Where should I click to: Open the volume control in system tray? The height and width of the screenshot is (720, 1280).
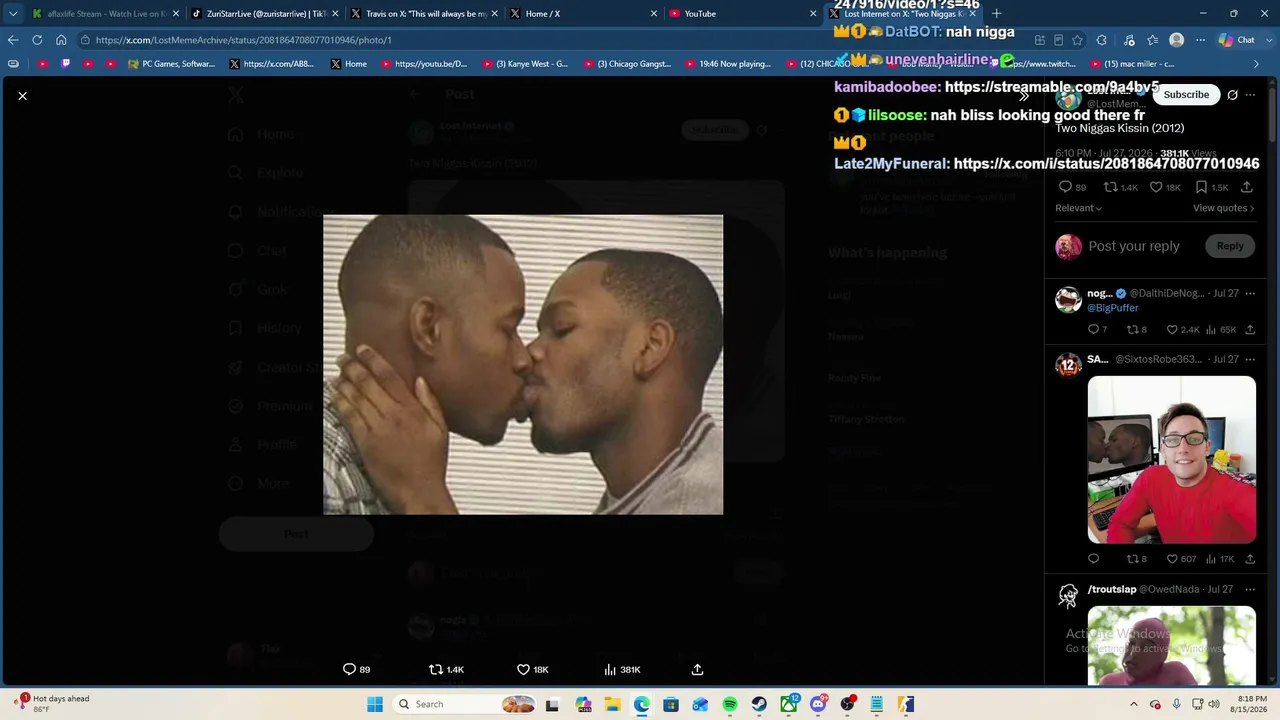[x=1214, y=704]
